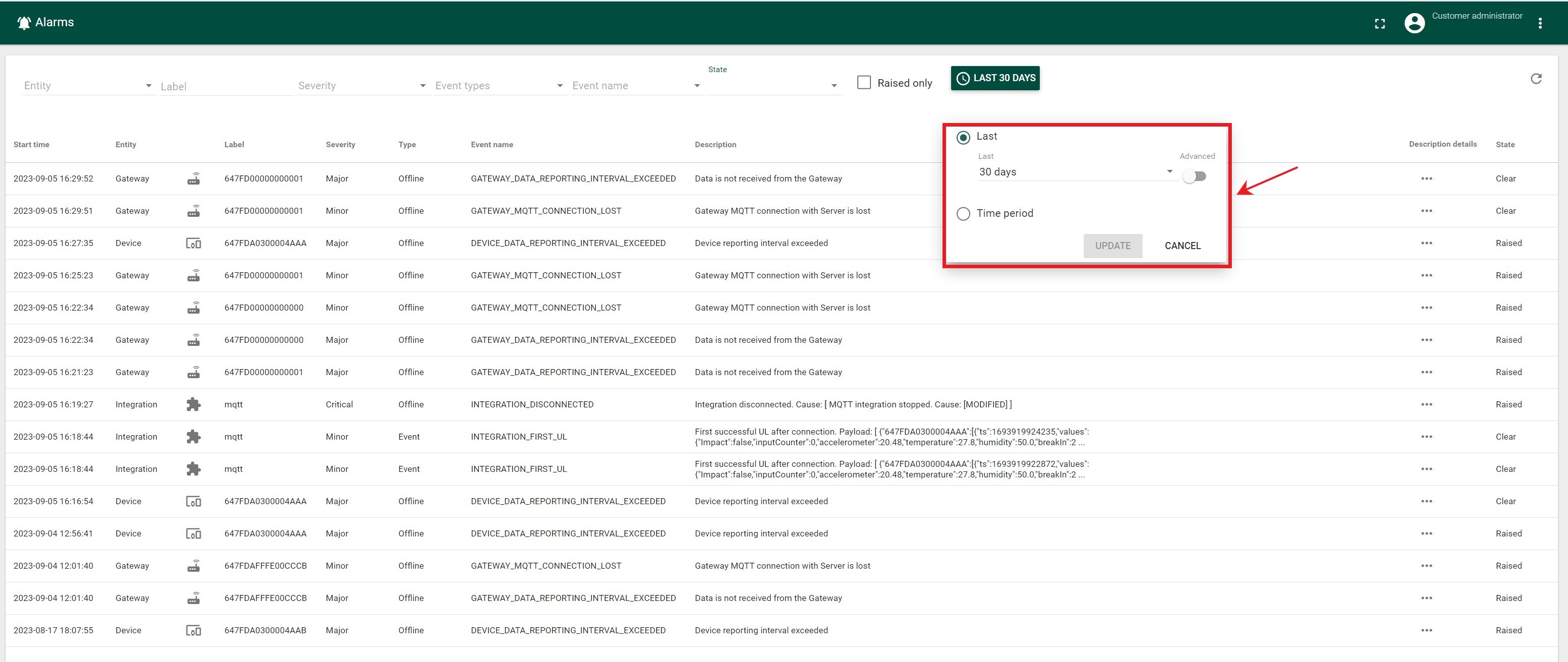1568x662 pixels.
Task: Click the 30 days duration input field
Action: (1066, 171)
